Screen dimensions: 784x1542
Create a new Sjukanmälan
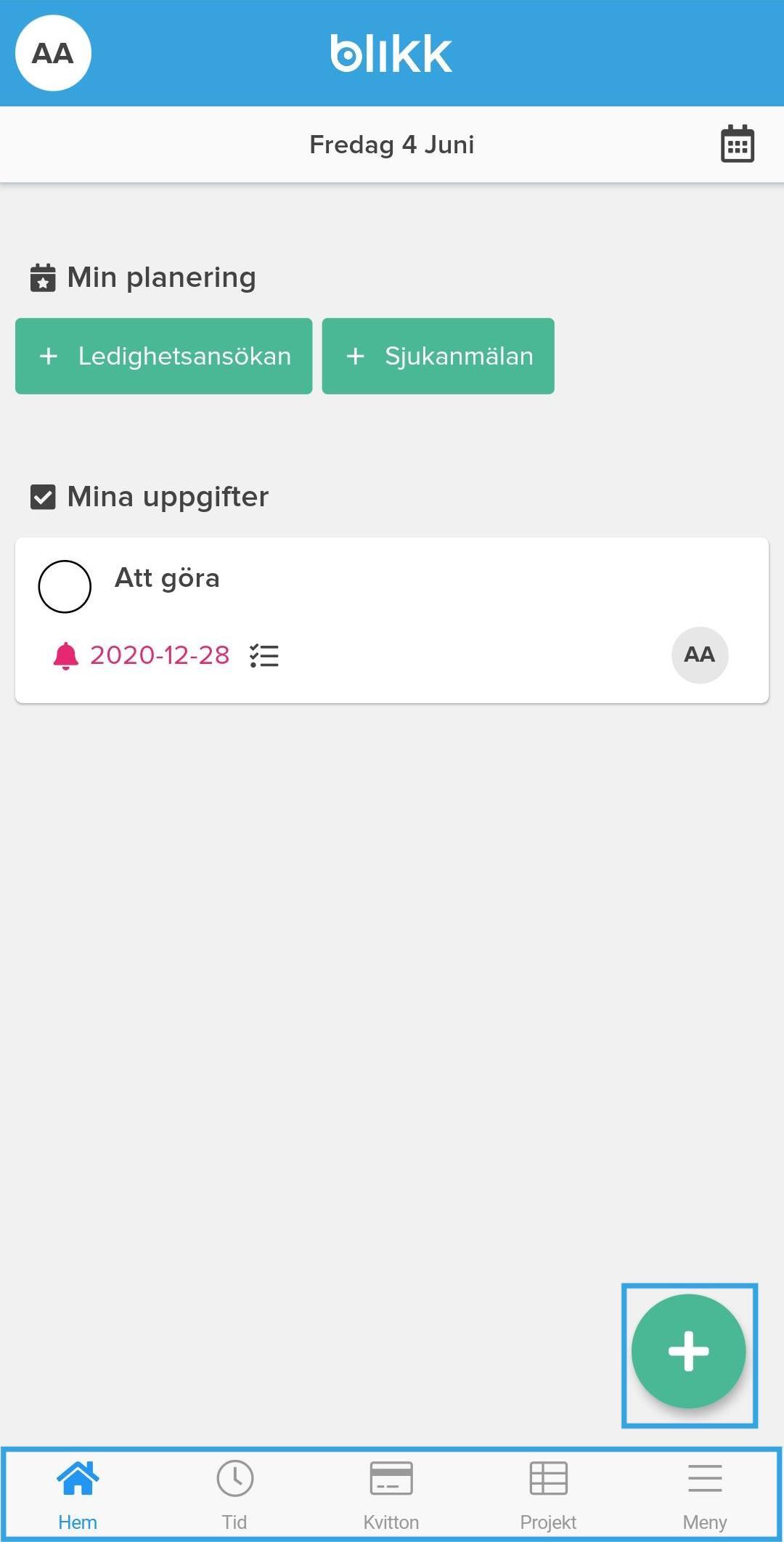438,356
